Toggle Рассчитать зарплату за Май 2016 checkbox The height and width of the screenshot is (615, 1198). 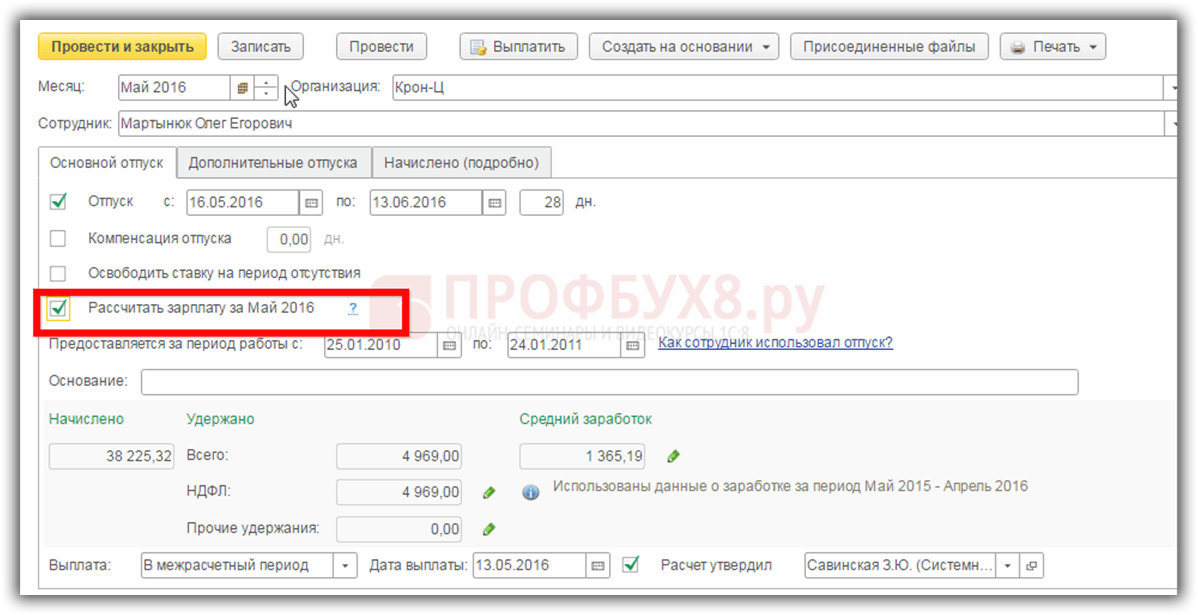tap(58, 309)
